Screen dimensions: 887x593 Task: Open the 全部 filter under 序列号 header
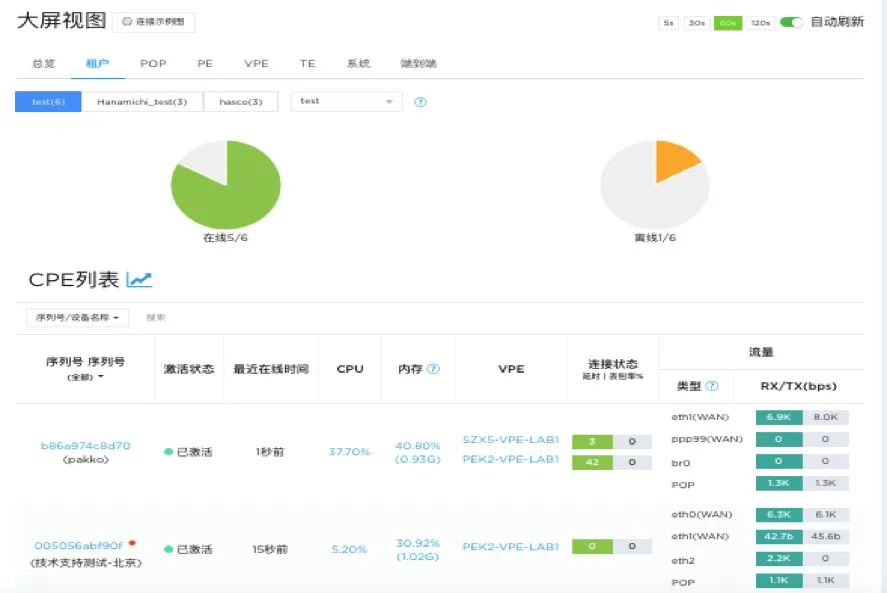[x=85, y=377]
